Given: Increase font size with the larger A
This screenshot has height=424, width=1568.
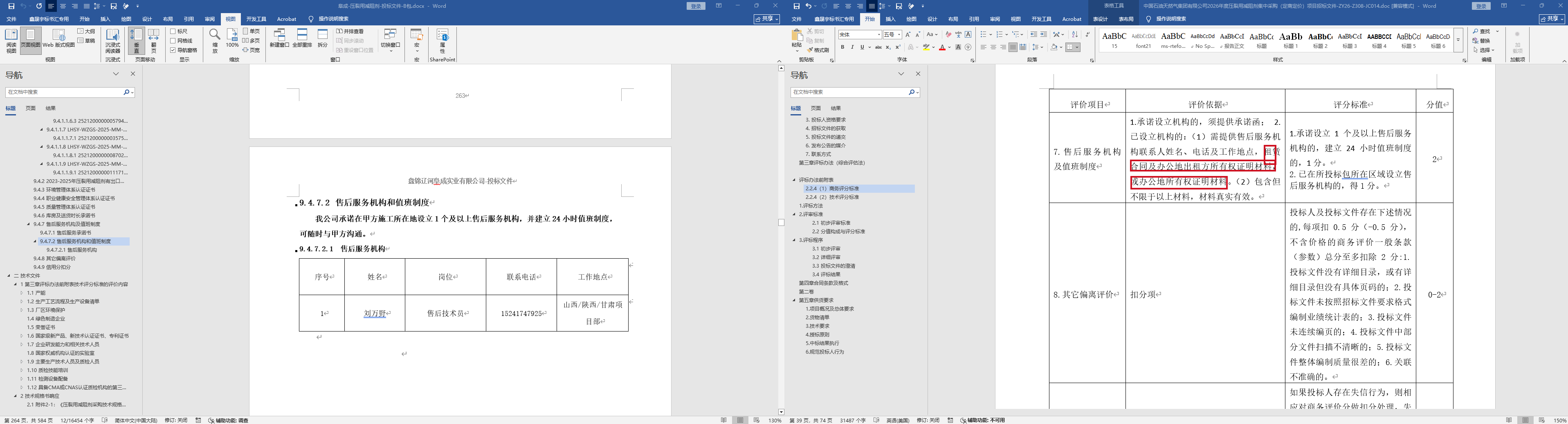Looking at the screenshot, I should pos(908,35).
